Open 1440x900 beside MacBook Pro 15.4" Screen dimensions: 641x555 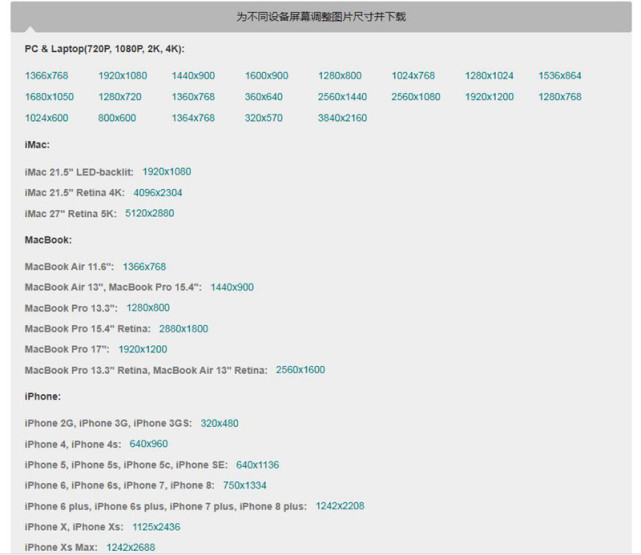[232, 287]
